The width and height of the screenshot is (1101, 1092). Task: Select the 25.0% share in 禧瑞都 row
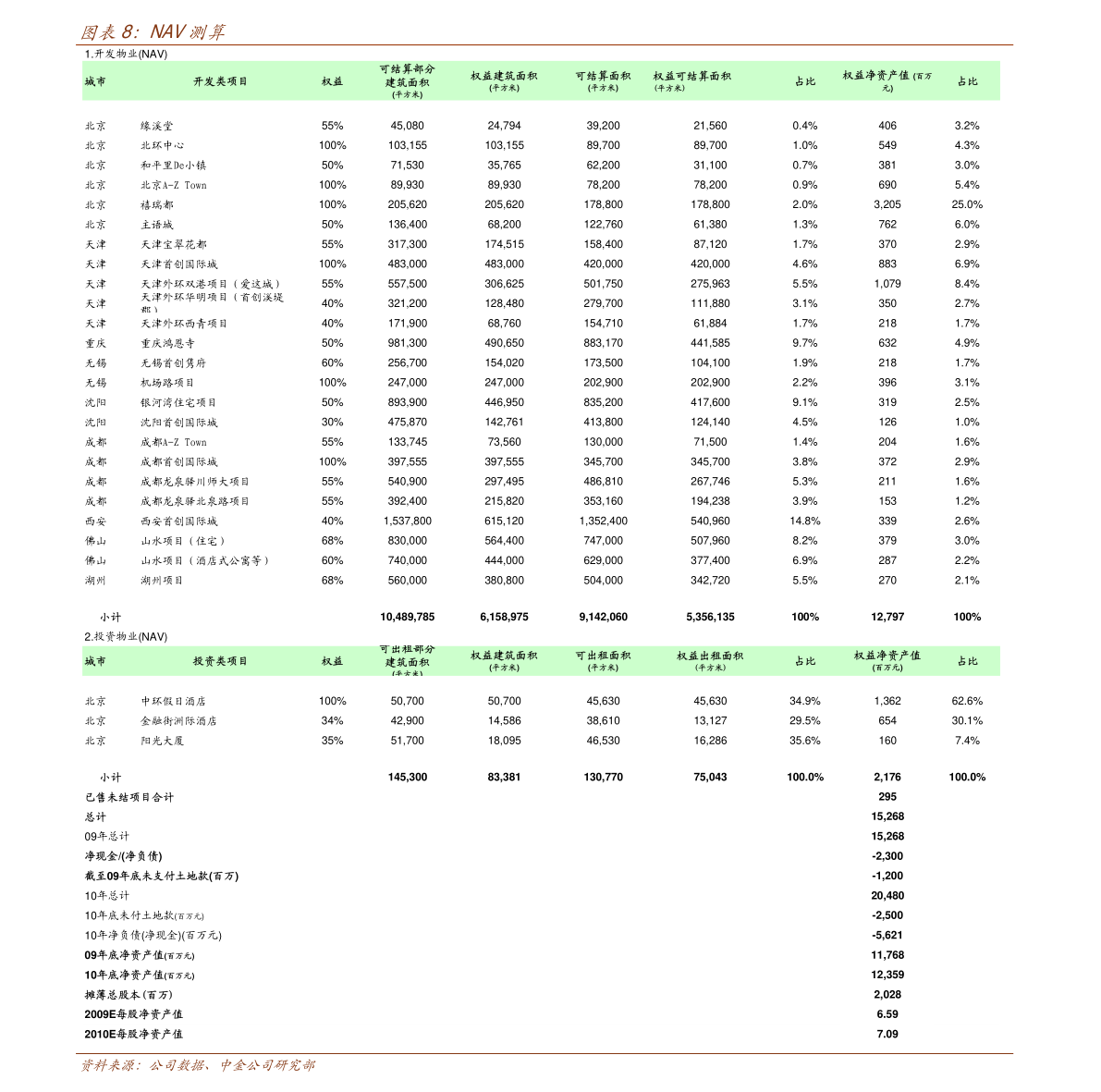tap(967, 204)
